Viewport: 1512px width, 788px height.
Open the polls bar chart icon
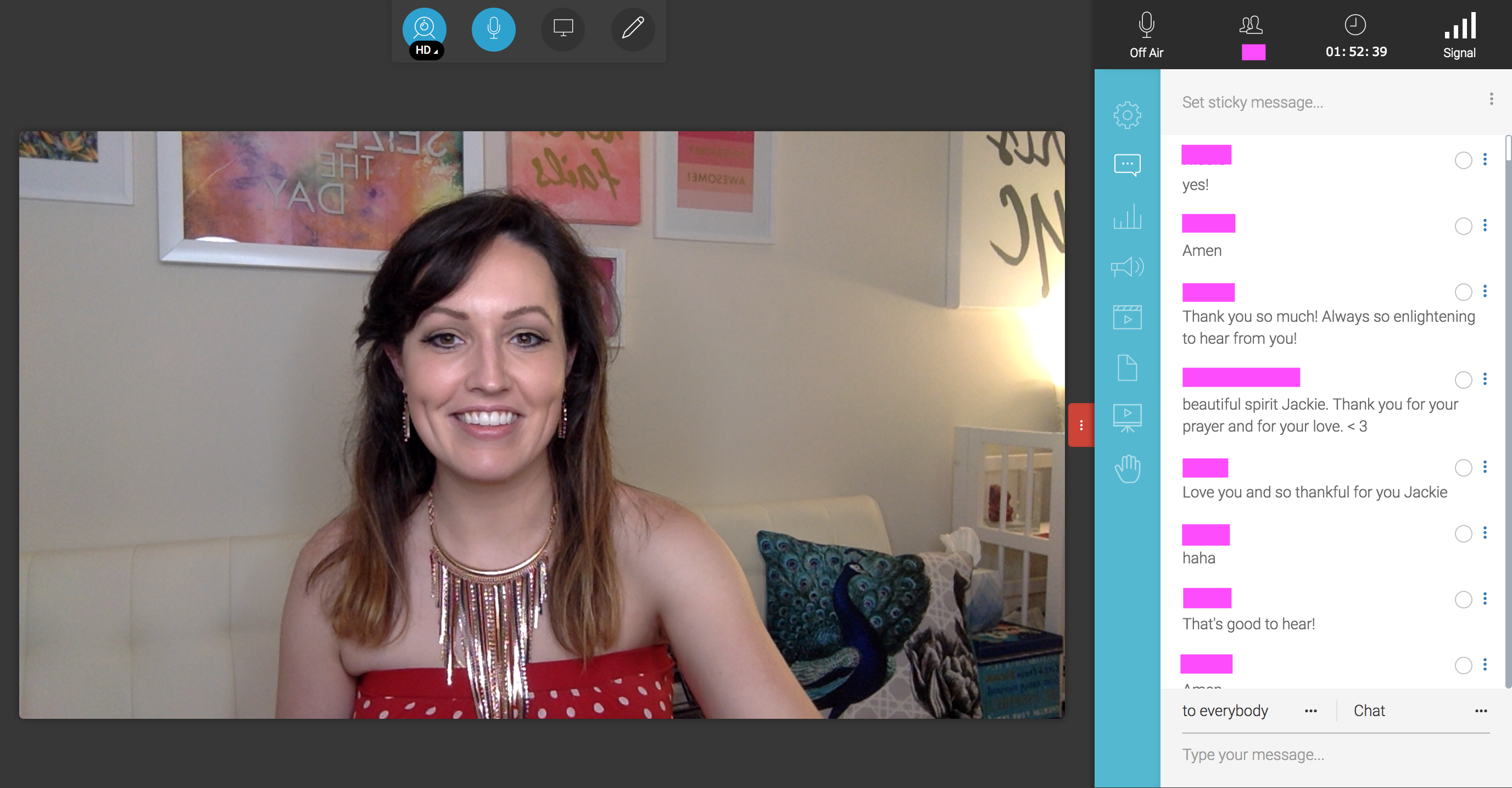click(1127, 216)
